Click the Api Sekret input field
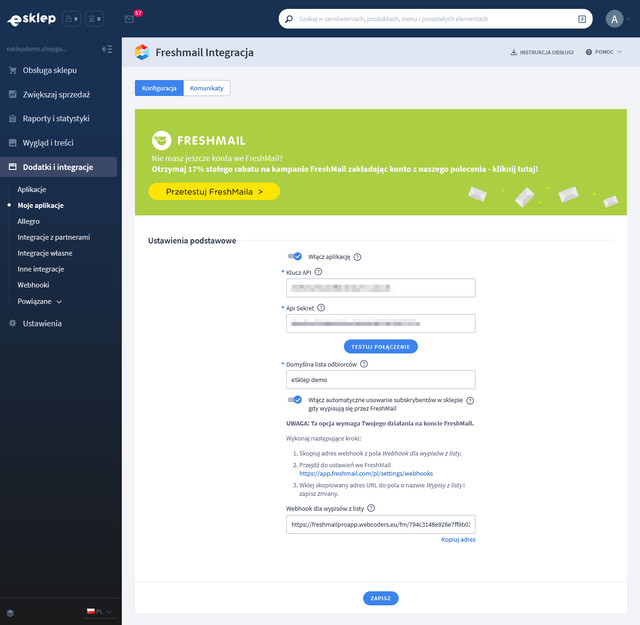 [x=381, y=324]
